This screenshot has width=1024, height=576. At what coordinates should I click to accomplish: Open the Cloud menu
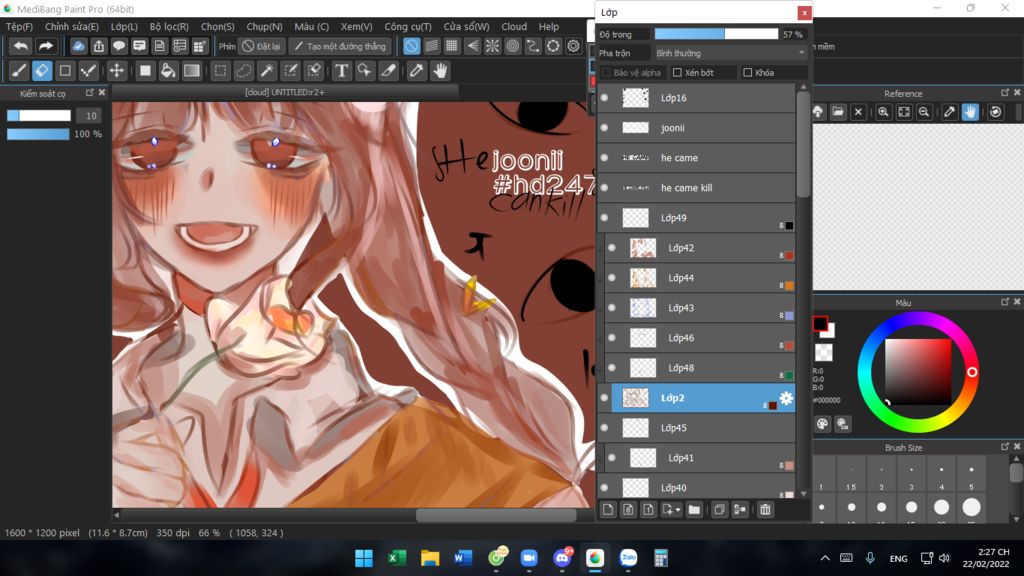[x=514, y=27]
